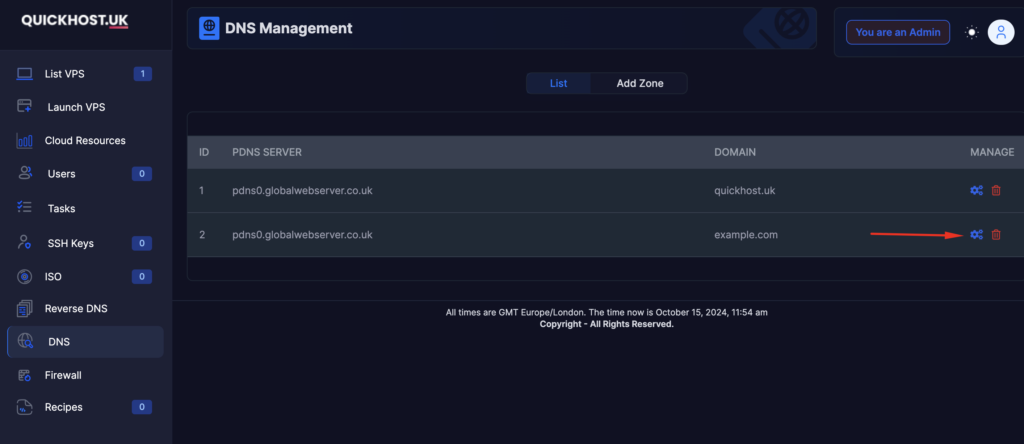Click the ISO count badge
This screenshot has width=1024, height=444.
[x=142, y=277]
